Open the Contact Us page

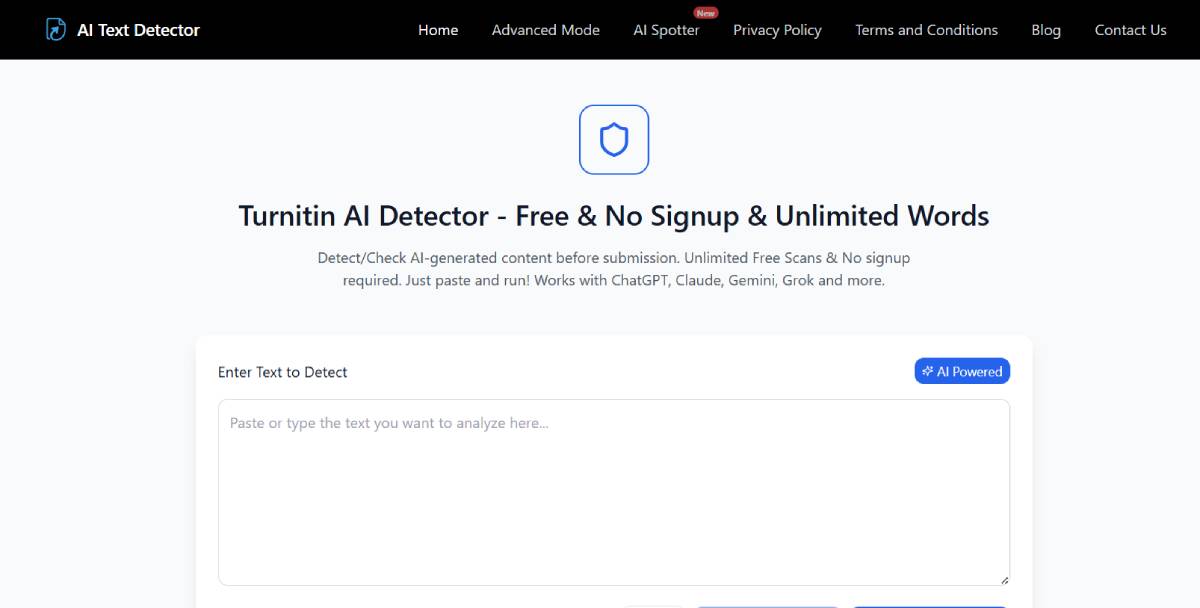1130,30
